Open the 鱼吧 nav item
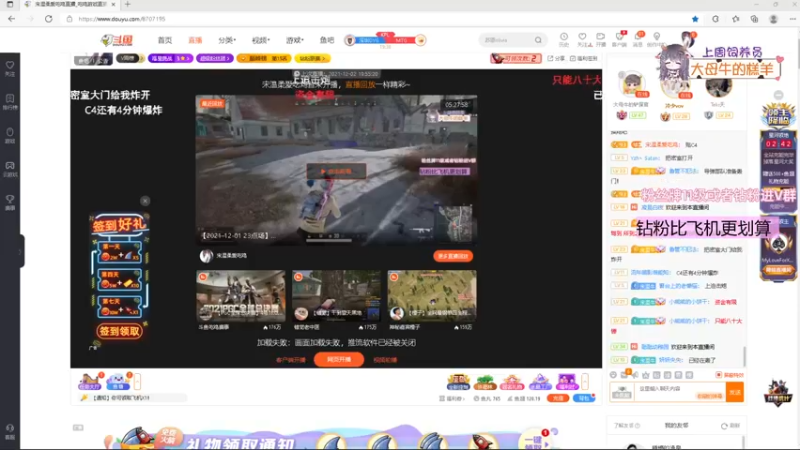 (x=327, y=40)
